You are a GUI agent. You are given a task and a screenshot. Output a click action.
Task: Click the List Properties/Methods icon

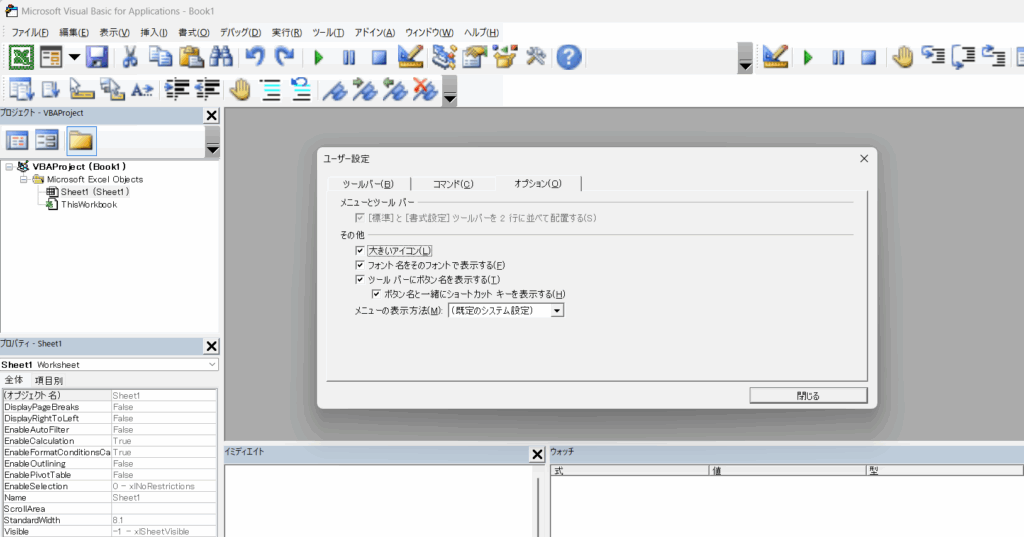[21, 90]
